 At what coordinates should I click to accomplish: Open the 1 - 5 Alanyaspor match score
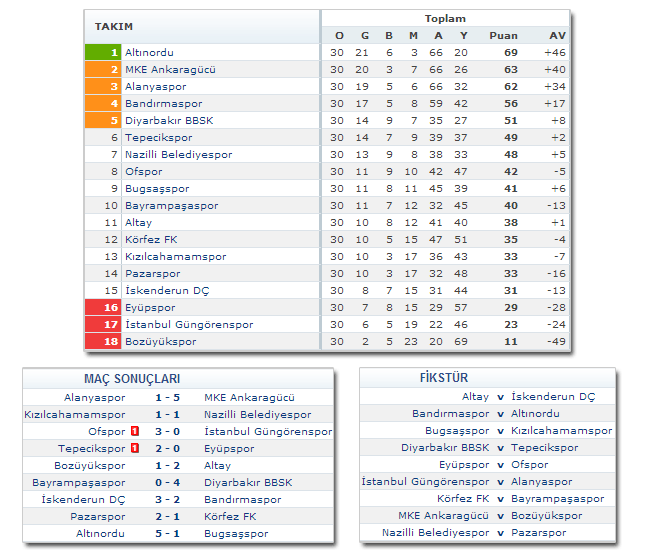point(167,398)
